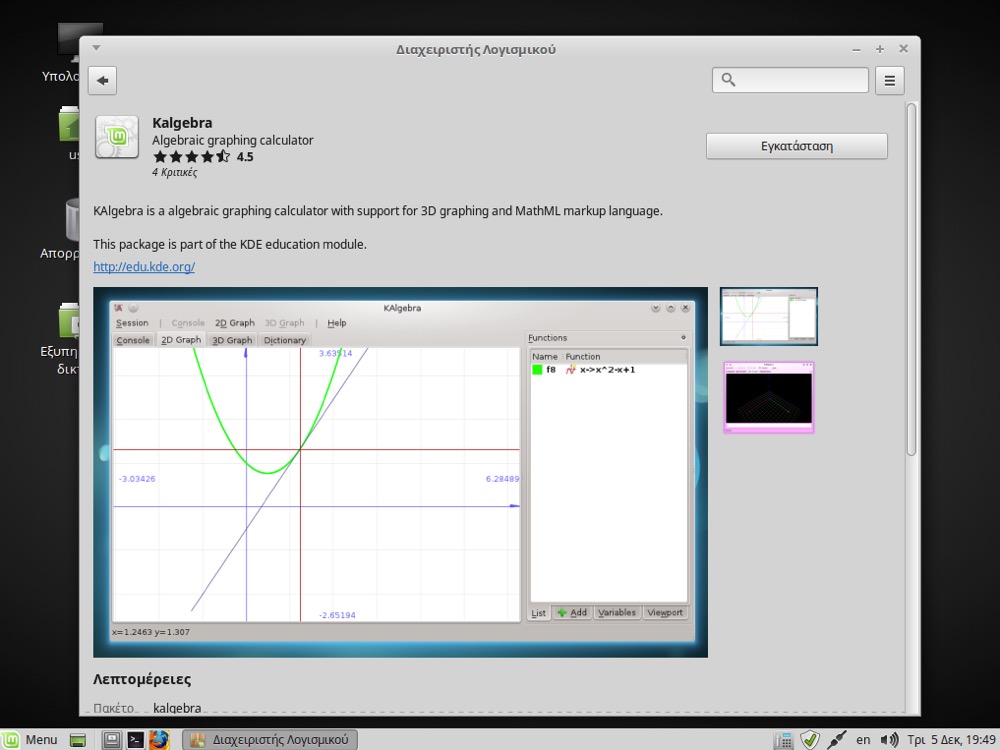Click the back arrow button
Screen dimensions: 1000x750
tap(103, 80)
